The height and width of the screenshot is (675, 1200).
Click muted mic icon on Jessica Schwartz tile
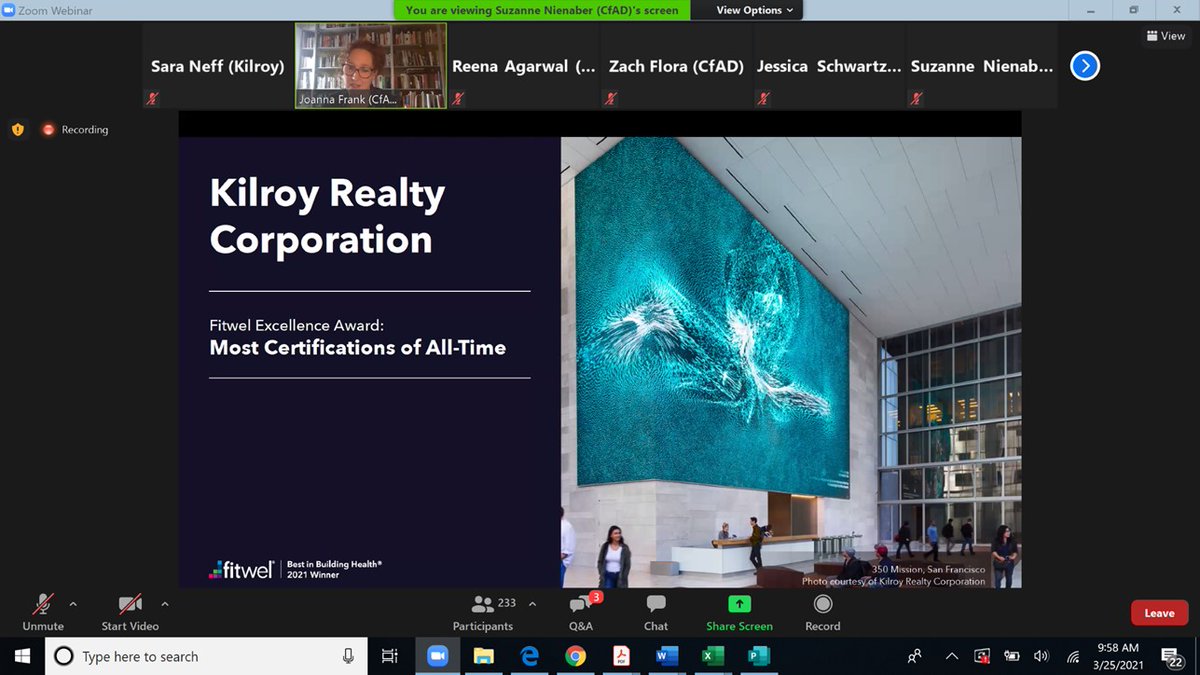[x=764, y=99]
